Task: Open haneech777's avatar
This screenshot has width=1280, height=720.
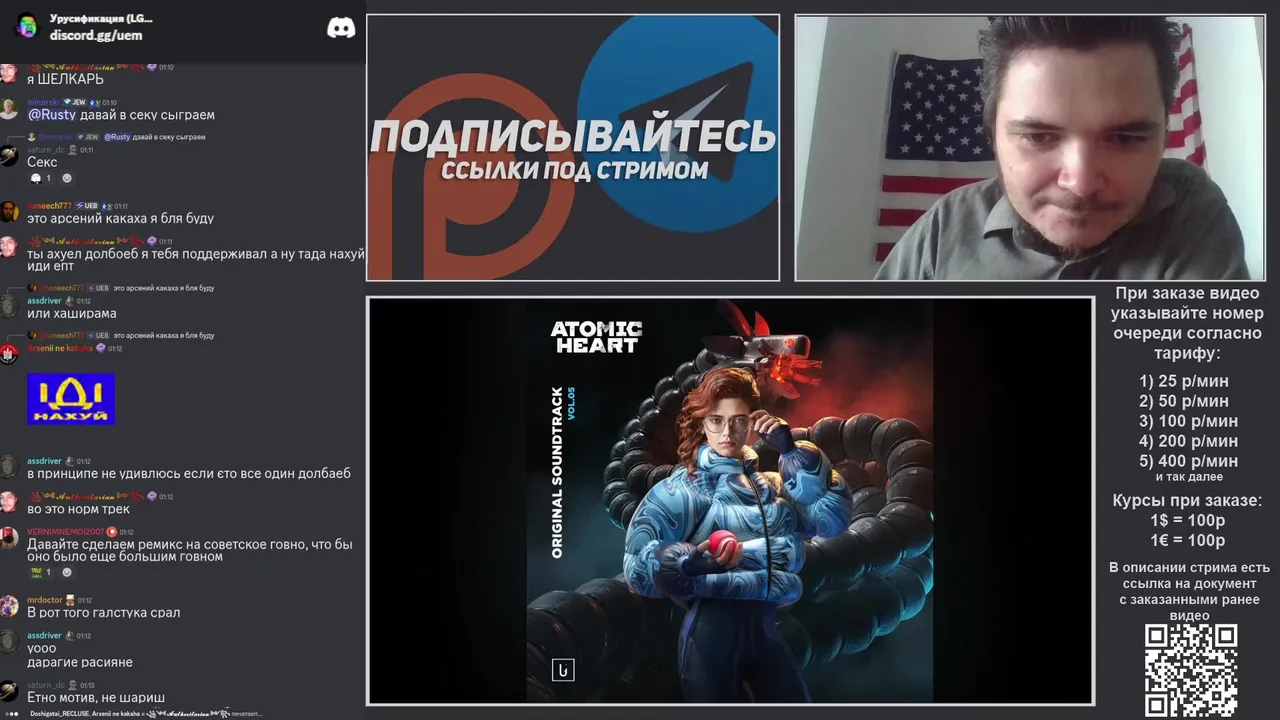Action: pyautogui.click(x=9, y=212)
